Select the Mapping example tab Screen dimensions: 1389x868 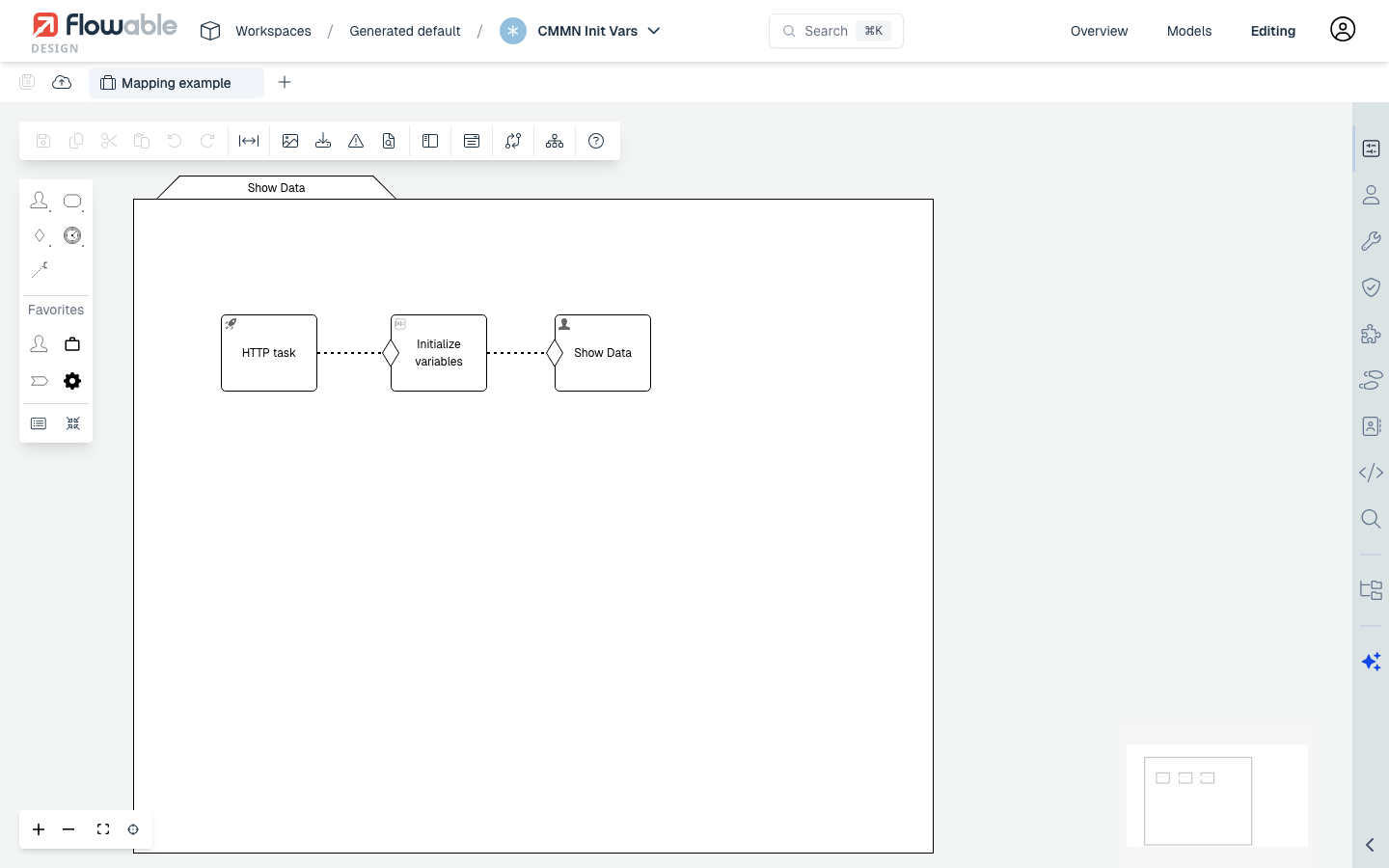pos(177,83)
